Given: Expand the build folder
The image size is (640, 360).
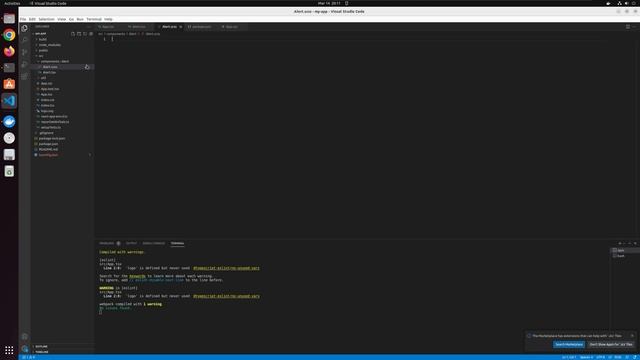Looking at the screenshot, I should click(42, 40).
